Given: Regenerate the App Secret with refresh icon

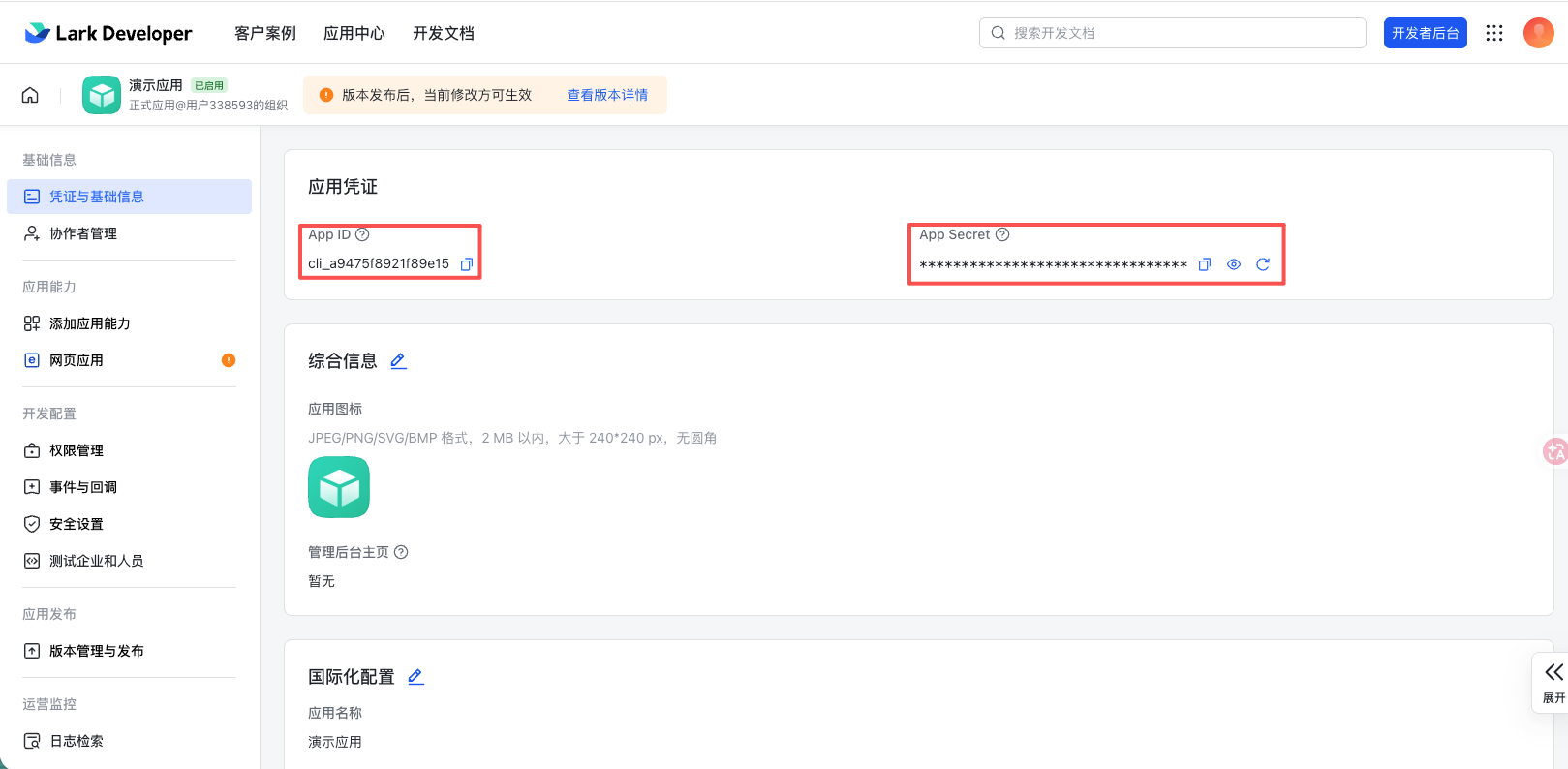Looking at the screenshot, I should (x=1262, y=264).
